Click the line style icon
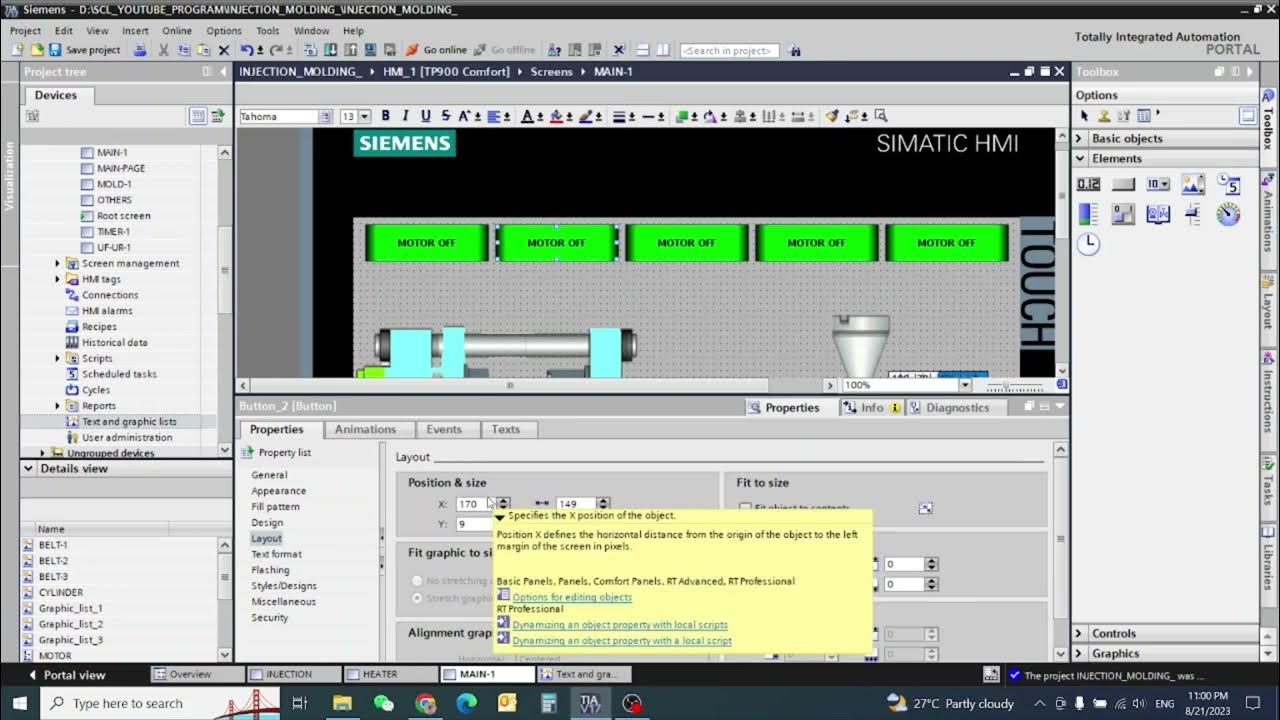The width and height of the screenshot is (1280, 720). (619, 116)
